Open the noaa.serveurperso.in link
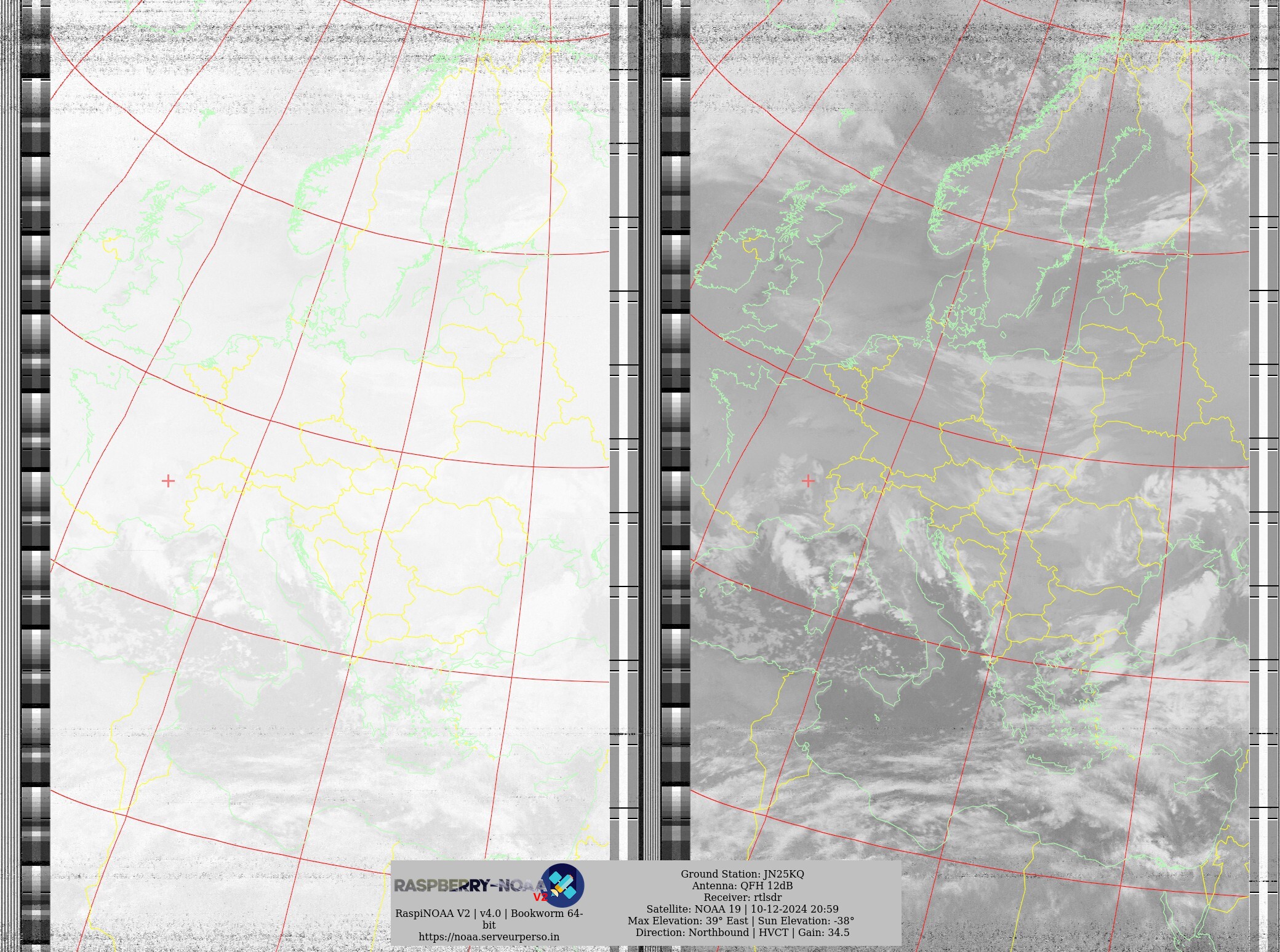This screenshot has width=1280, height=952. (x=489, y=937)
